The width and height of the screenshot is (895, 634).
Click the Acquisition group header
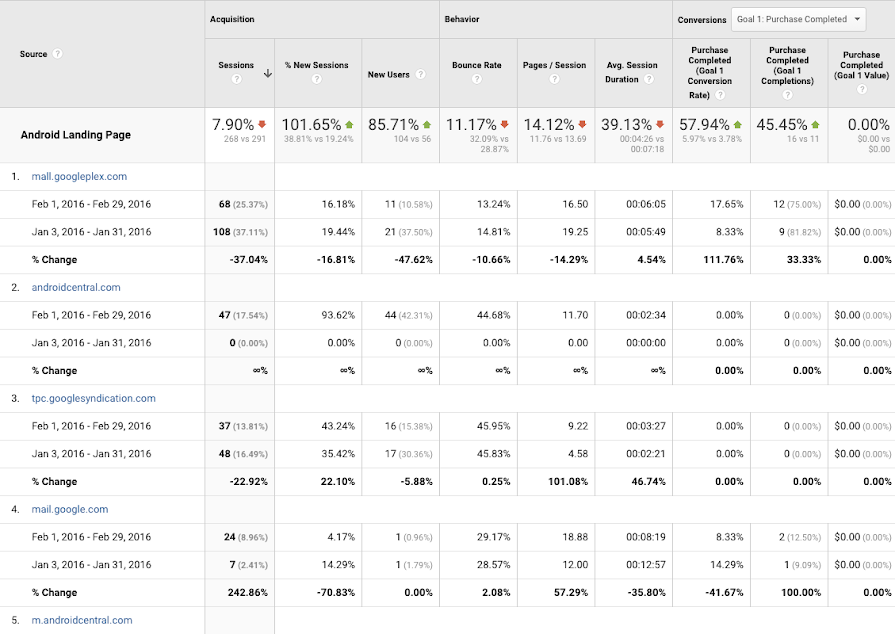pos(232,19)
